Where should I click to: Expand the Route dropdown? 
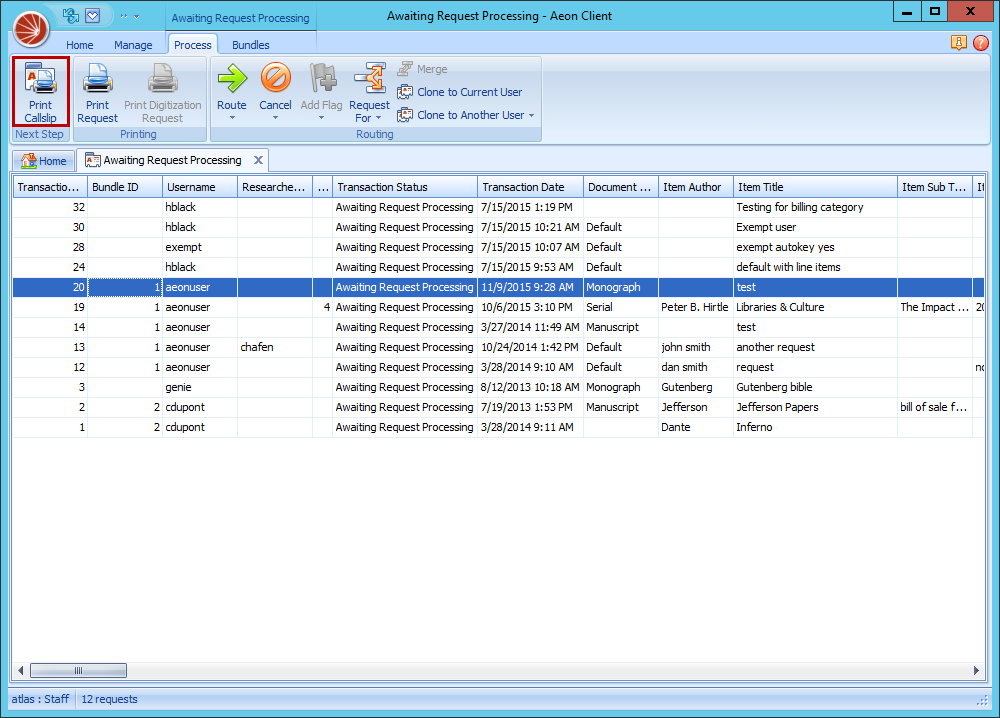point(231,118)
